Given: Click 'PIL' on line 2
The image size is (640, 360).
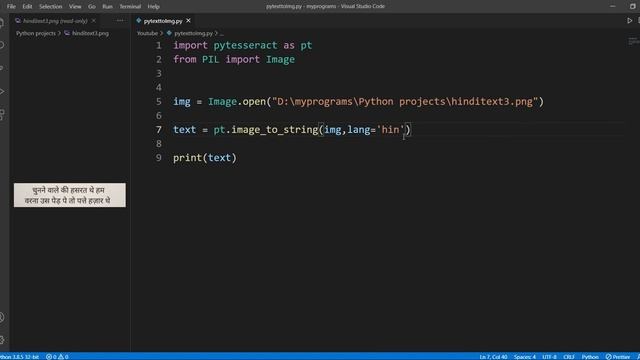Looking at the screenshot, I should click(211, 59).
